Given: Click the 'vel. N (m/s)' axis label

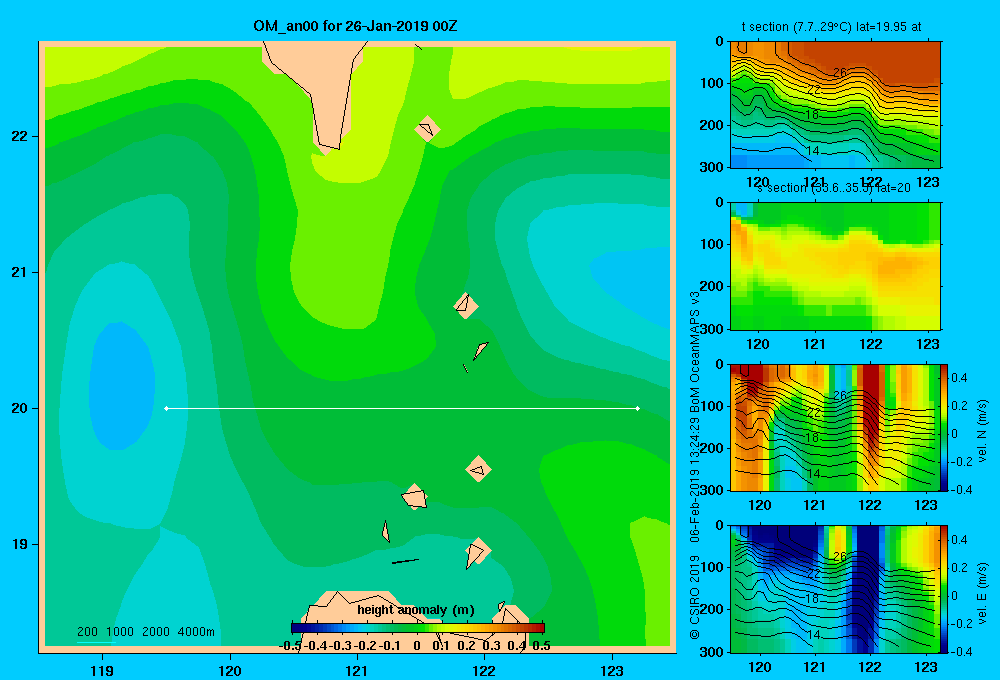Looking at the screenshot, I should click(982, 431).
